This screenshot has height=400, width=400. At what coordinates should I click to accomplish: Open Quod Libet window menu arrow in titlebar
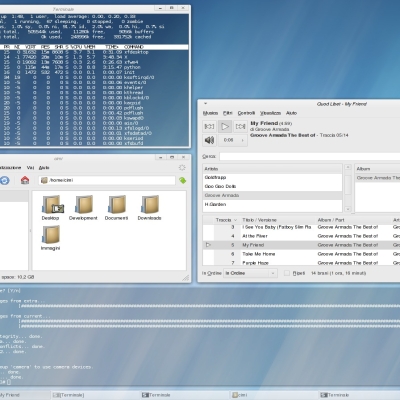point(205,104)
